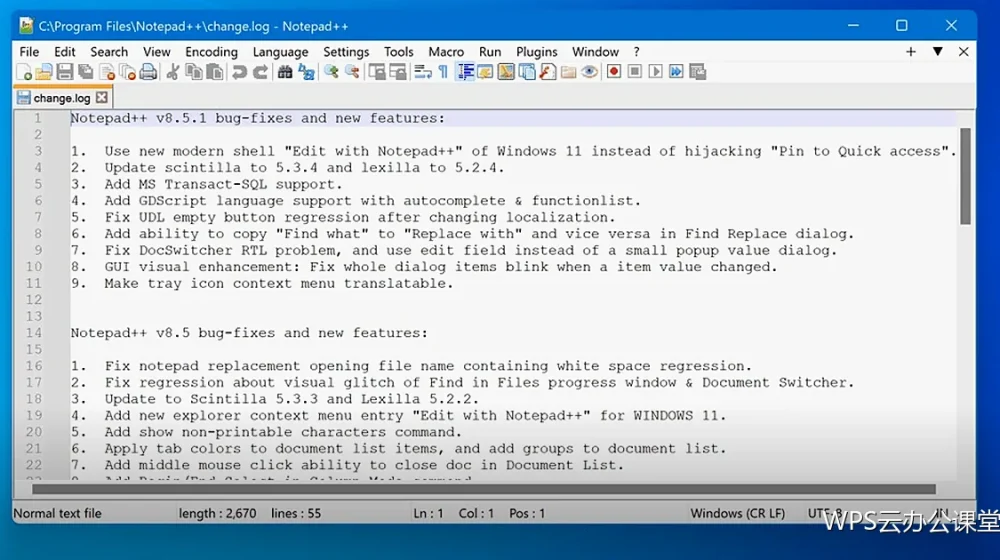The width and height of the screenshot is (1000, 560).
Task: Click 'Normal text file' status entry
Action: tap(57, 513)
